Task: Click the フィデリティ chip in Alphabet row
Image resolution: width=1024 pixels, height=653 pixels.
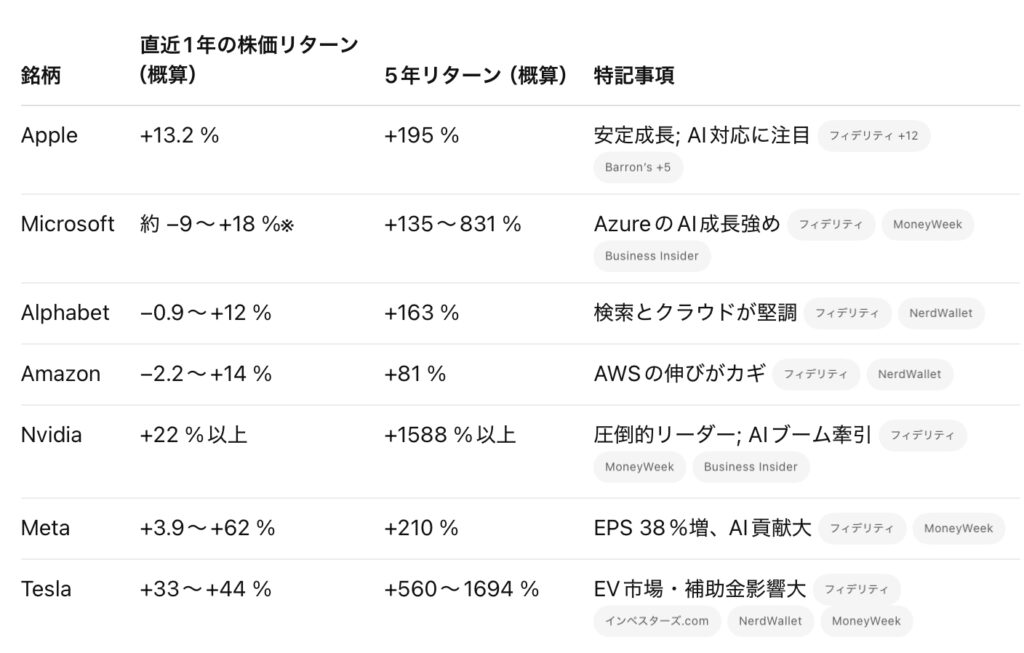Action: tap(847, 314)
